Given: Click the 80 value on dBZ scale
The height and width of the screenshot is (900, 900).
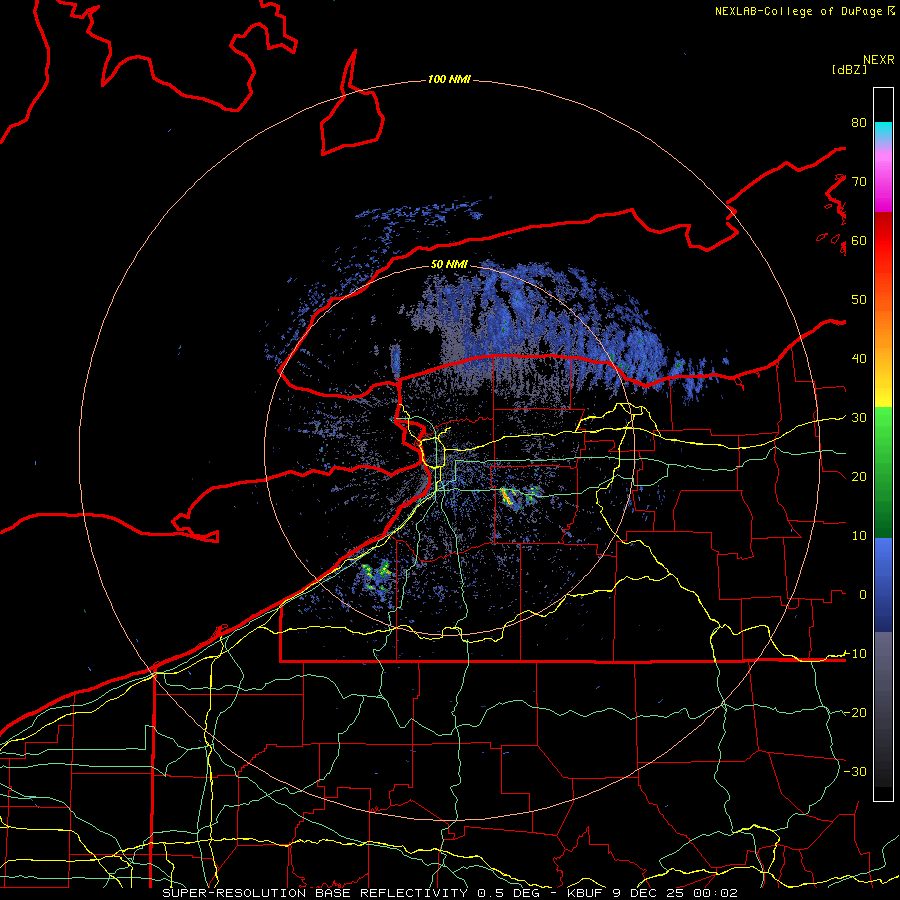Looking at the screenshot, I should [x=859, y=123].
